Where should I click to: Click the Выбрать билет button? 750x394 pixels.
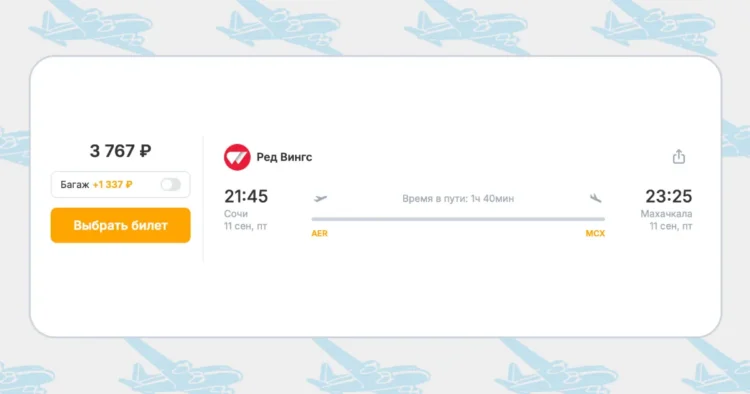(x=121, y=225)
